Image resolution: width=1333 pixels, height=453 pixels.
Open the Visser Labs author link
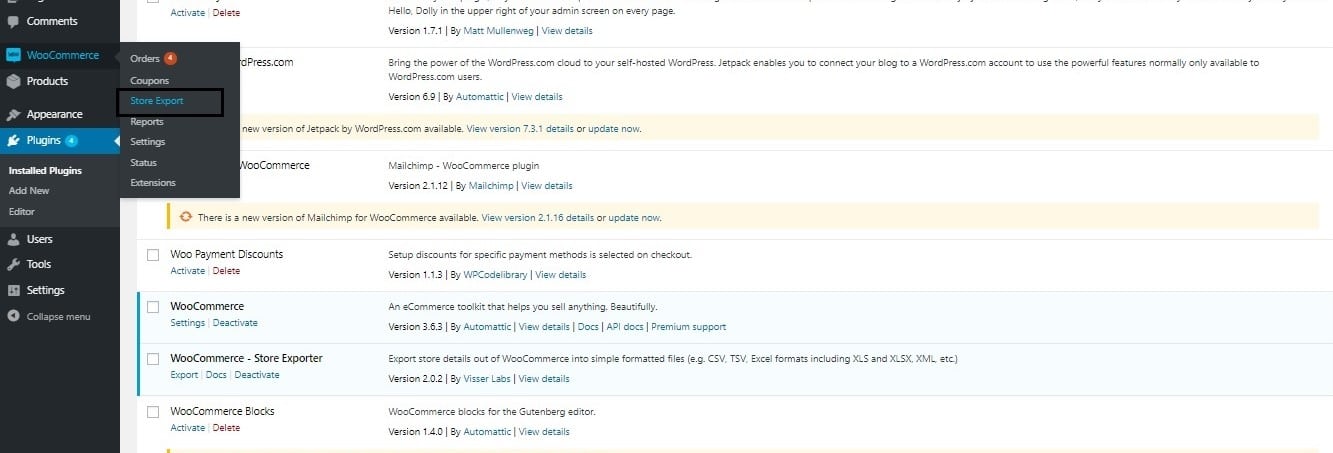pyautogui.click(x=488, y=379)
